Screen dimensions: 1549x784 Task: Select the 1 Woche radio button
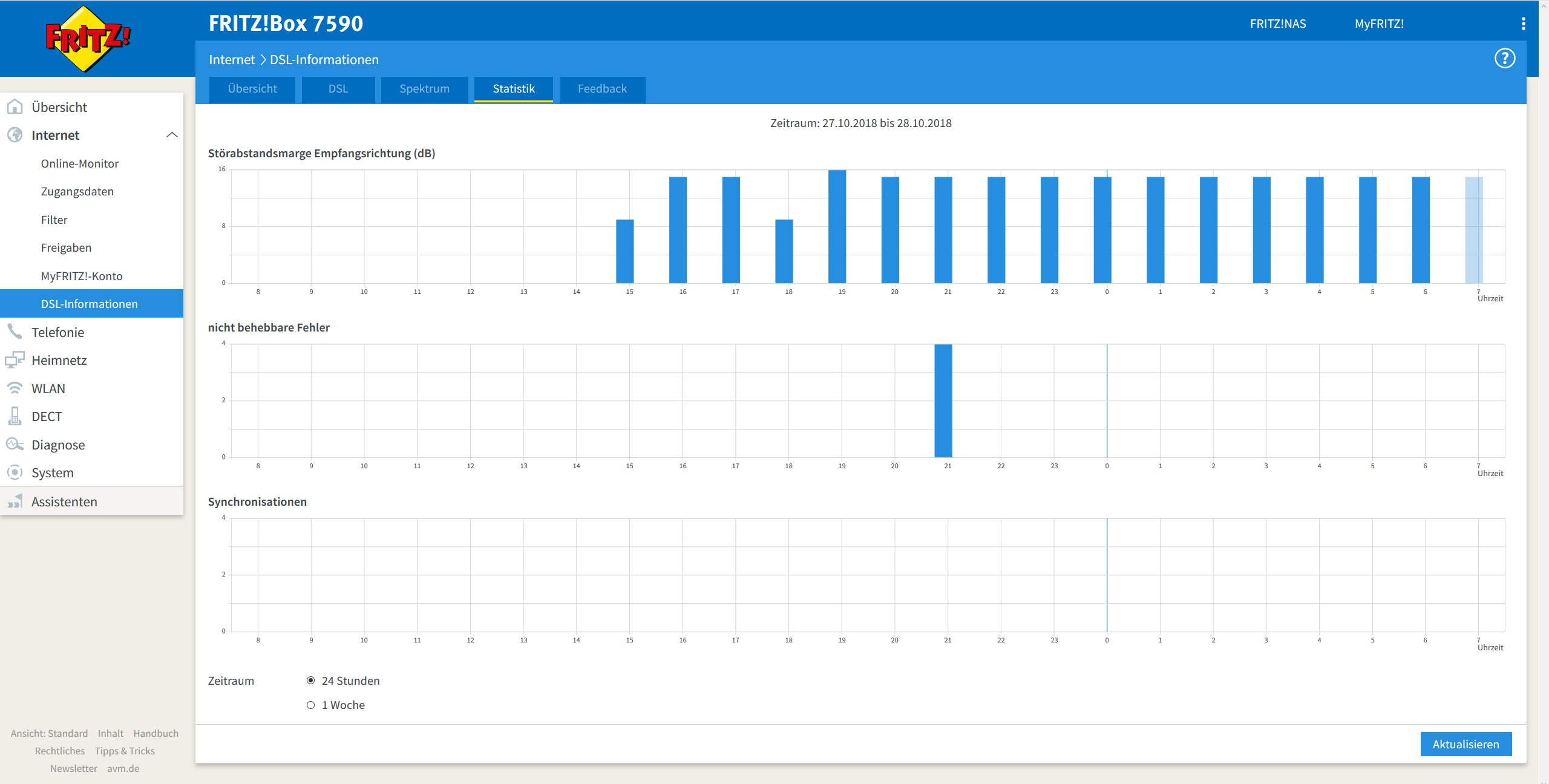pos(310,705)
